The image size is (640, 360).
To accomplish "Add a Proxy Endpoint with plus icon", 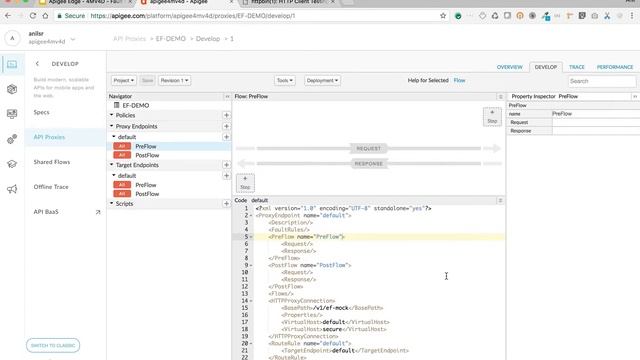I will point(226,126).
